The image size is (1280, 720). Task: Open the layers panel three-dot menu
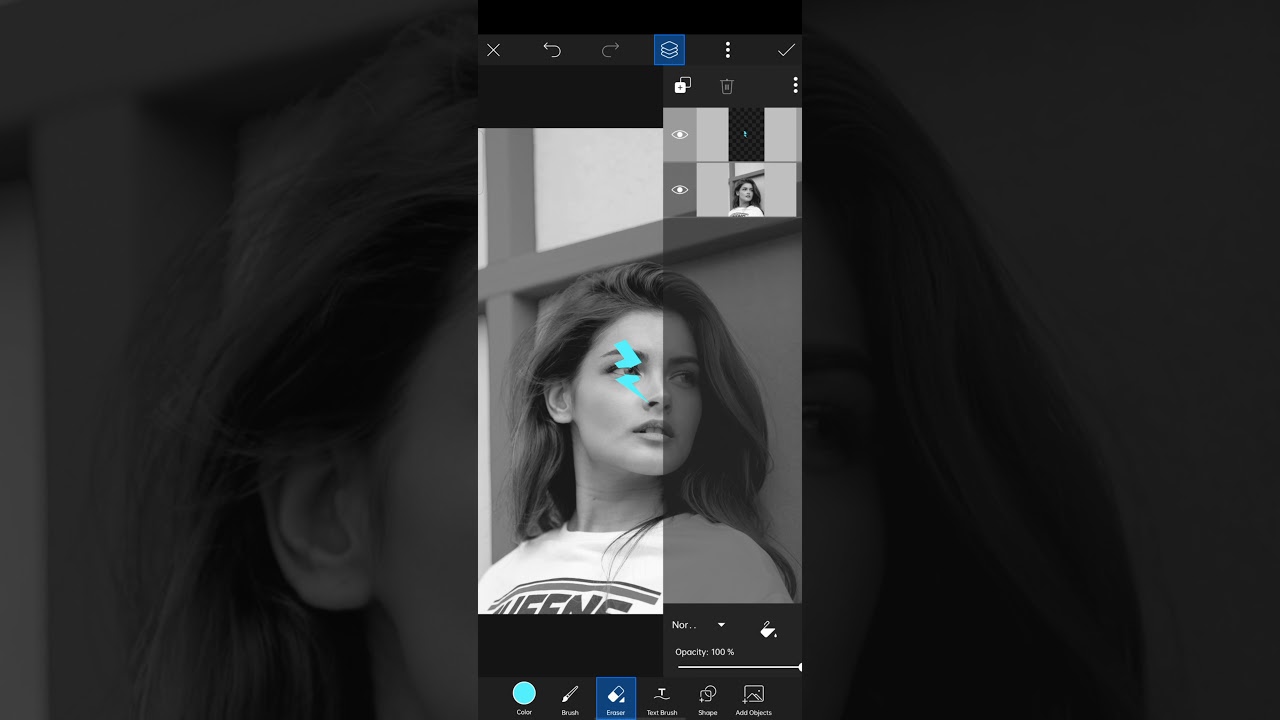[x=795, y=86]
